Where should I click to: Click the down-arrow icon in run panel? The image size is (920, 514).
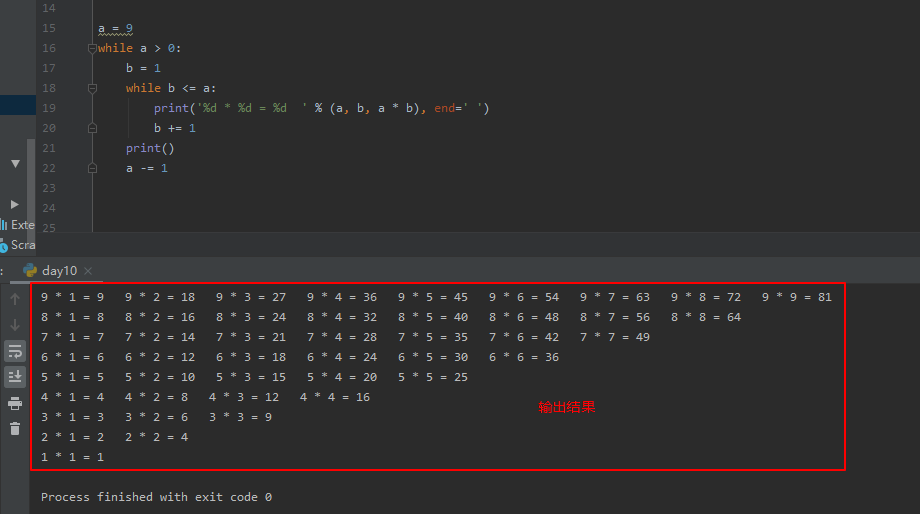point(15,325)
